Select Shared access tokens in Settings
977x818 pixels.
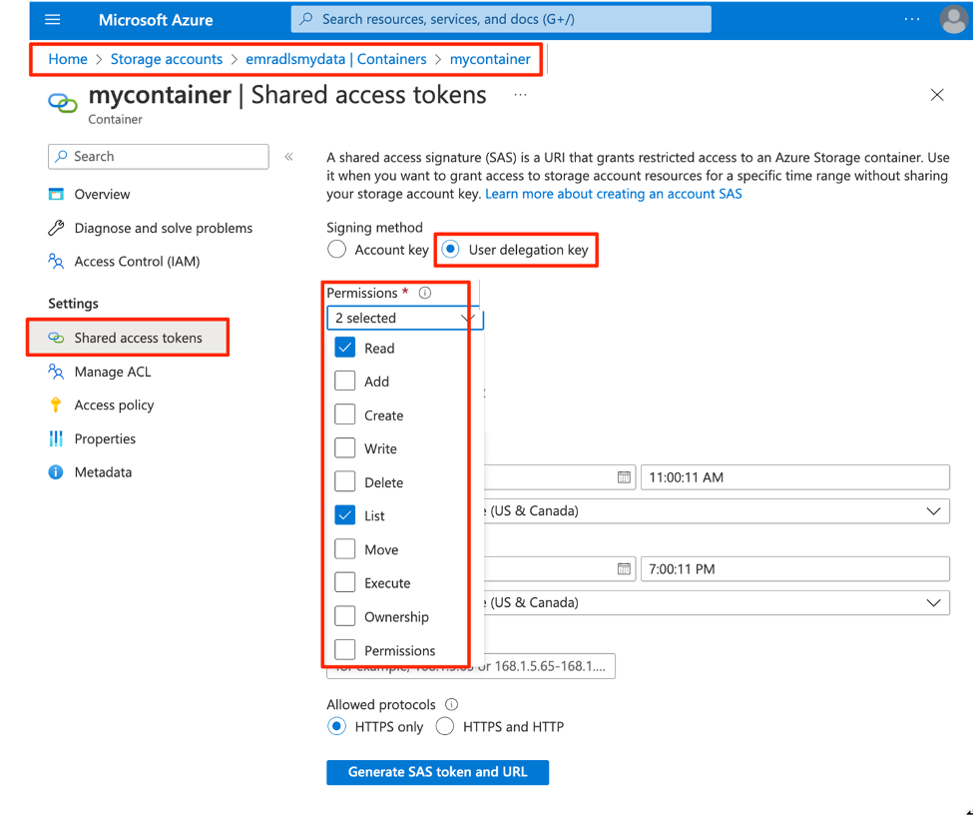pos(128,338)
